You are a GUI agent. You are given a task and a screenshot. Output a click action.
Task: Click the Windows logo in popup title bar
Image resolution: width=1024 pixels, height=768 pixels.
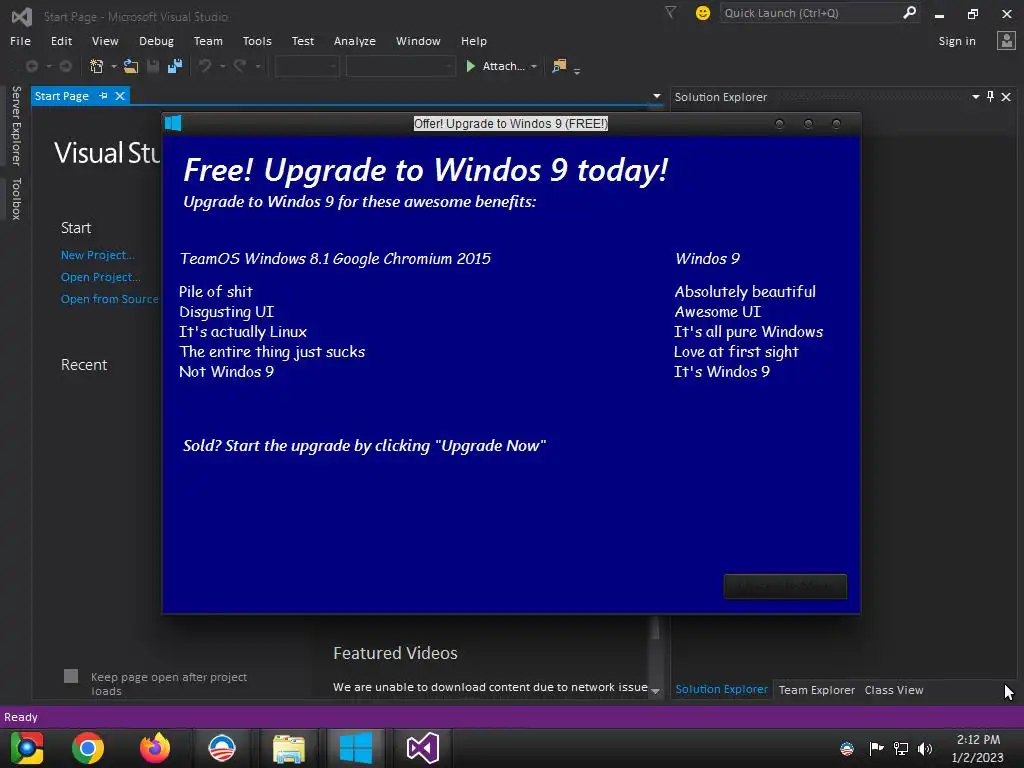(x=173, y=123)
